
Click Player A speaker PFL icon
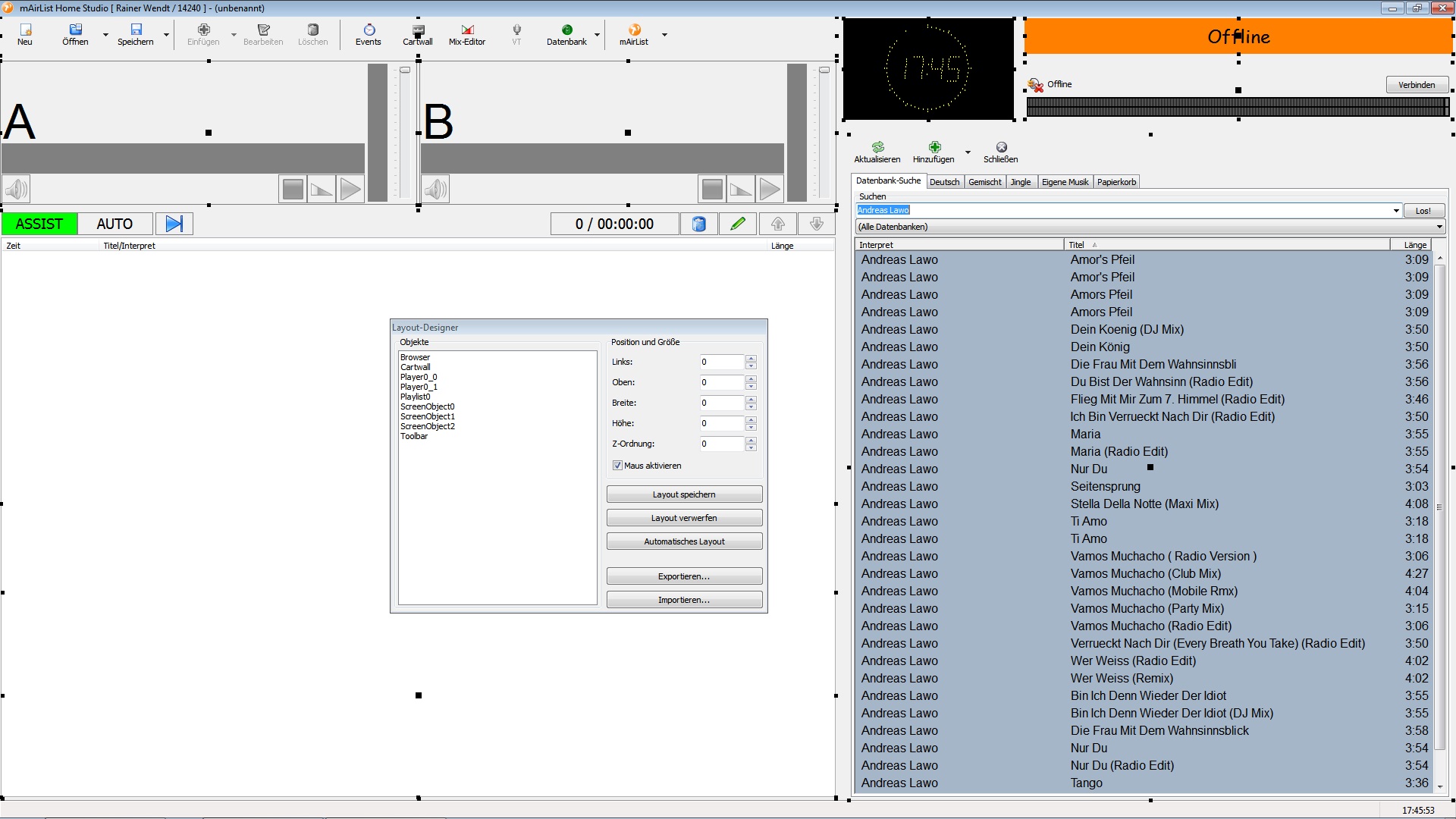[16, 189]
